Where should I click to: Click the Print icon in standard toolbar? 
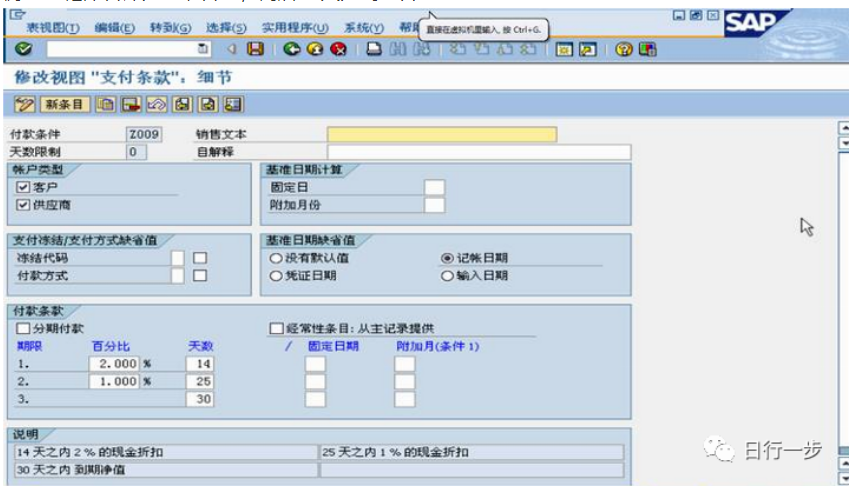click(374, 50)
